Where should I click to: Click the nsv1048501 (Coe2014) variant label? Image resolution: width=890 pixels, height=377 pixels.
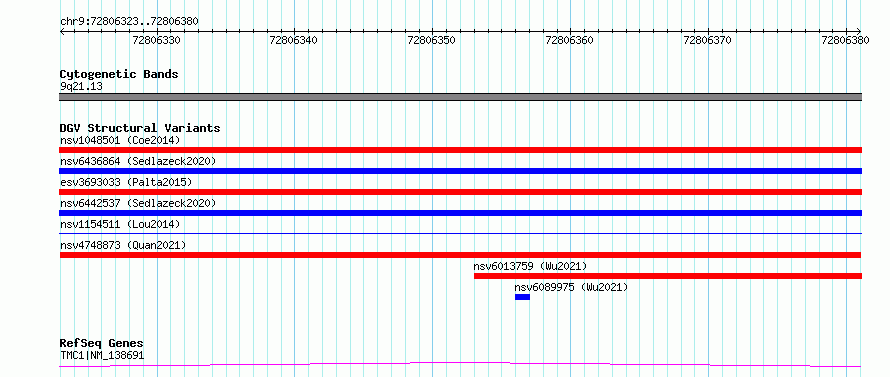[x=120, y=140]
